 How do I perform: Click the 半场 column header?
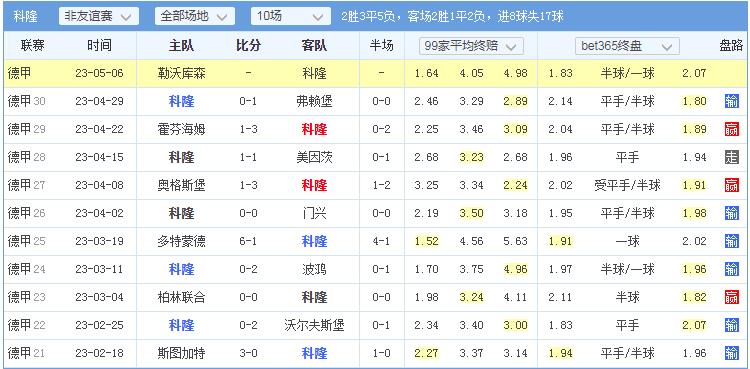coord(381,46)
